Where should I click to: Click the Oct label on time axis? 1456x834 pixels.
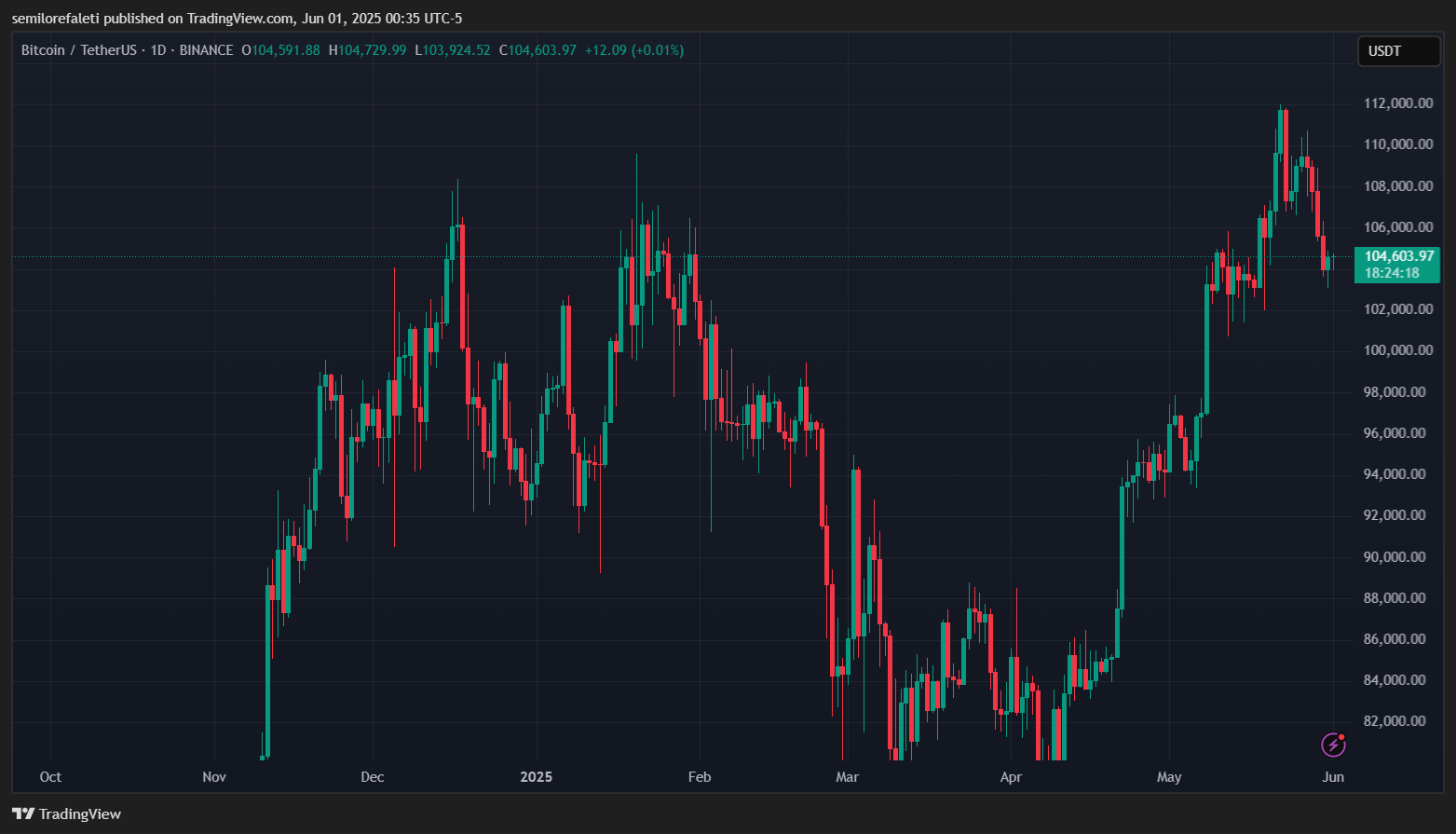click(x=50, y=777)
